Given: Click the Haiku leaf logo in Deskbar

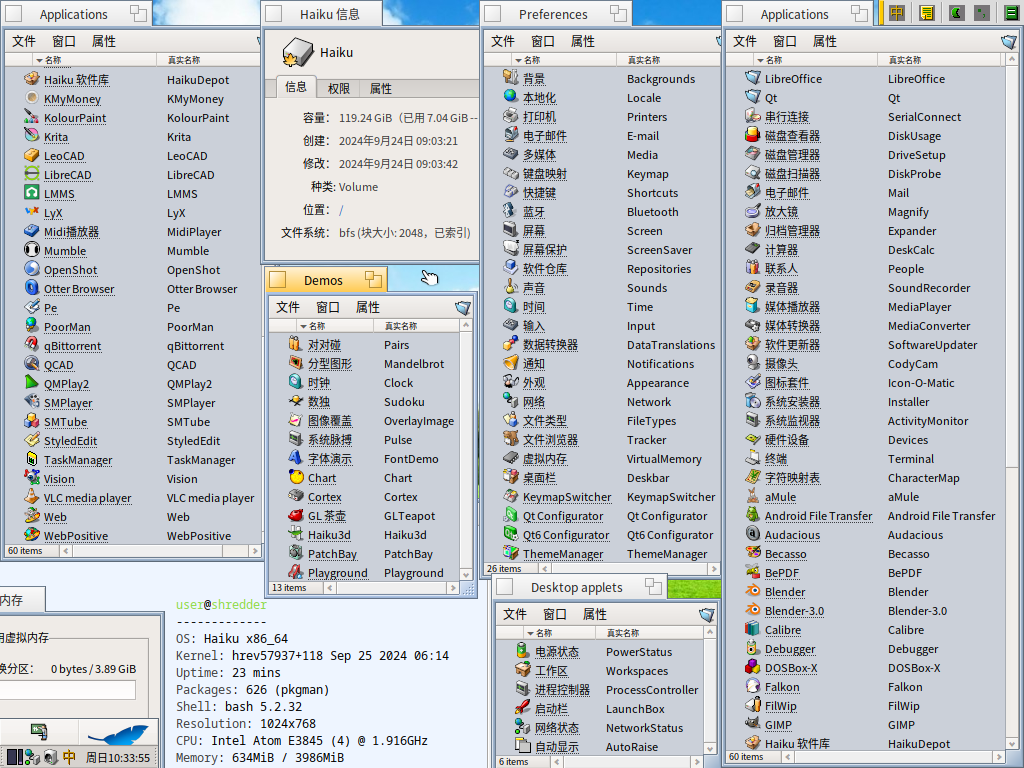Looking at the screenshot, I should [x=119, y=733].
